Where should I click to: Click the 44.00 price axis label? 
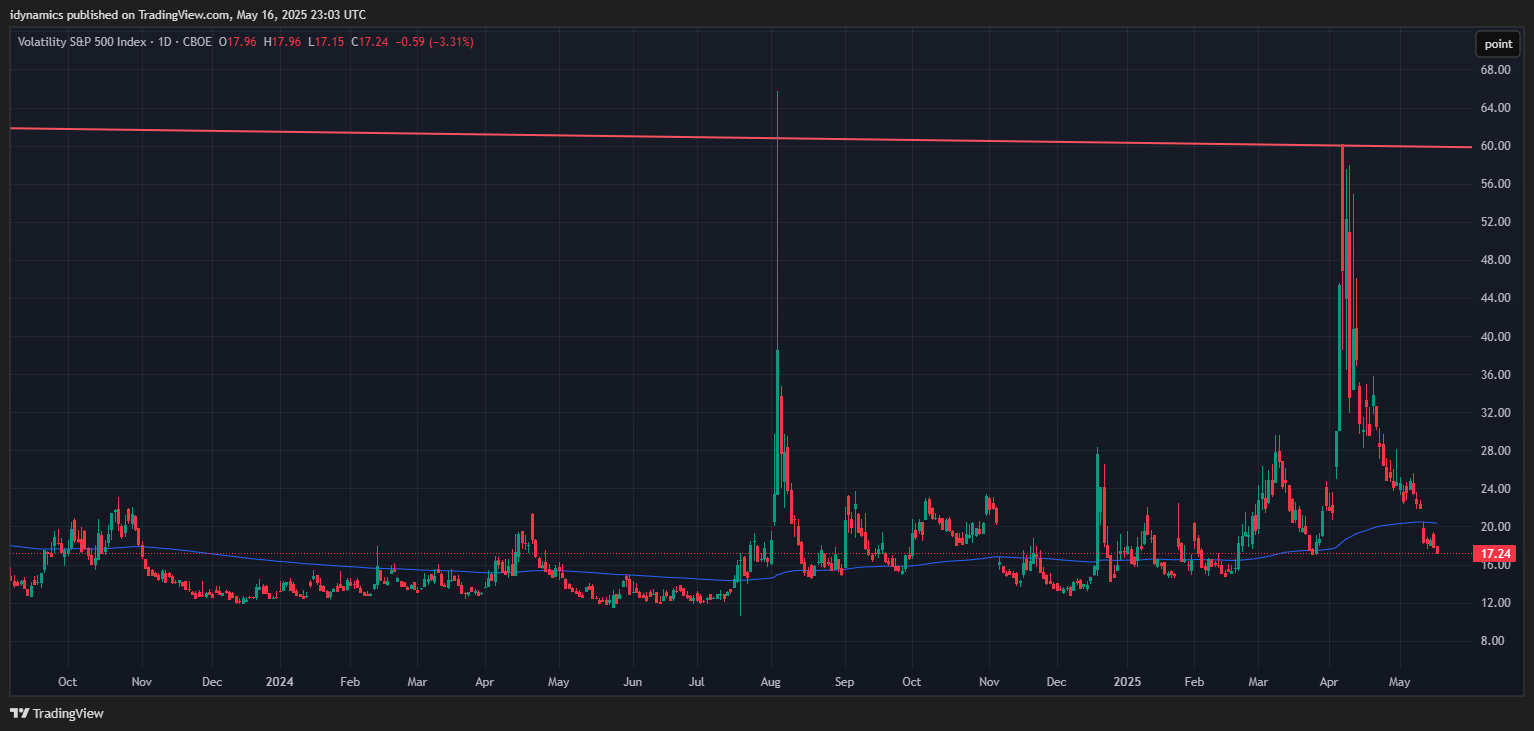pyautogui.click(x=1495, y=298)
